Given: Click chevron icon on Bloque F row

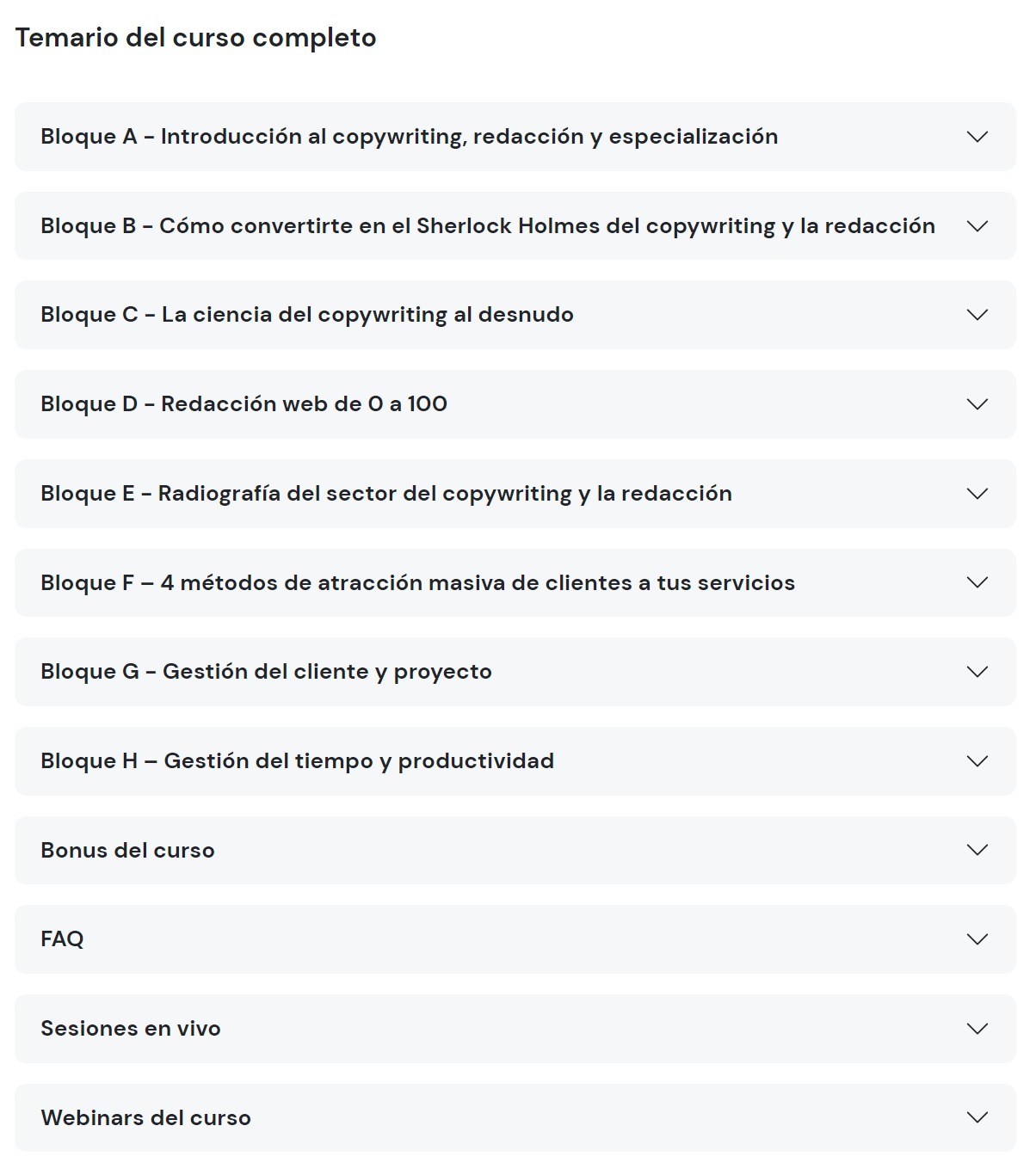Looking at the screenshot, I should tap(977, 582).
